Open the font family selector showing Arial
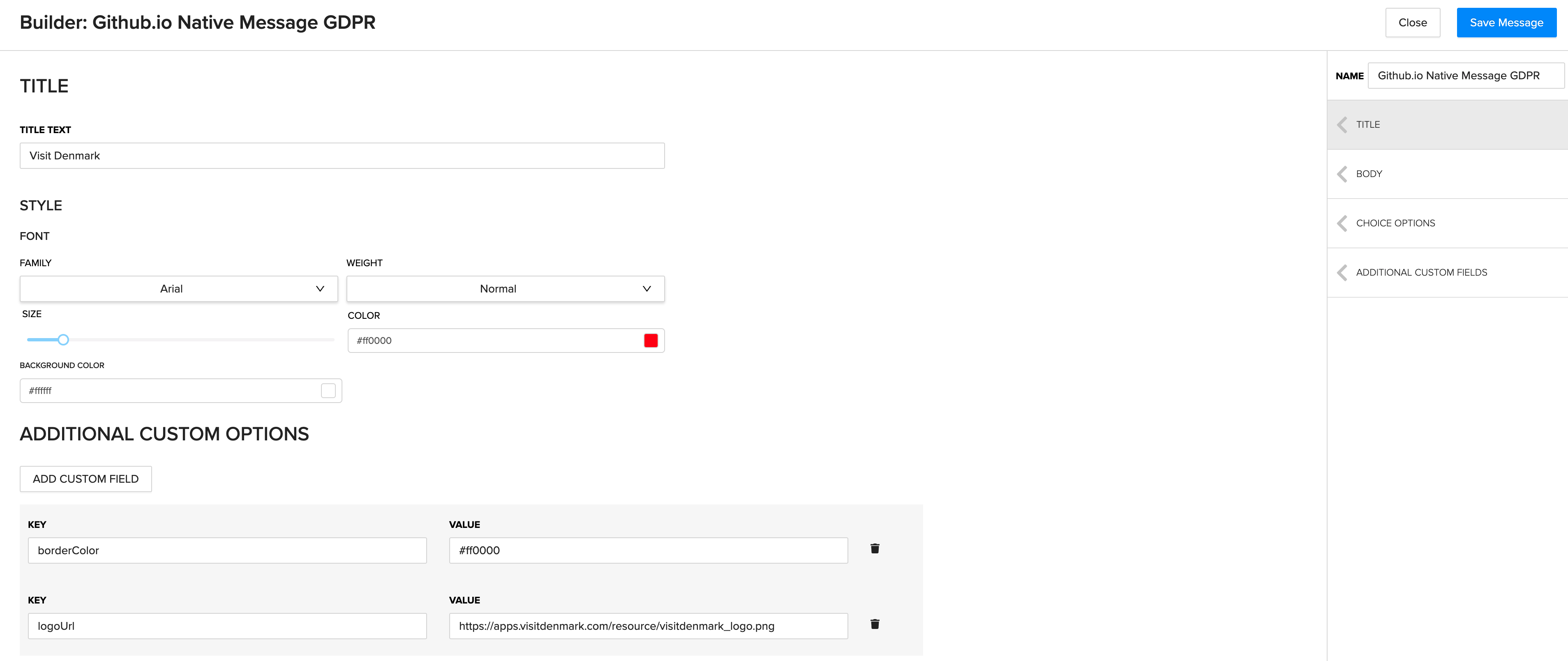 (x=178, y=288)
